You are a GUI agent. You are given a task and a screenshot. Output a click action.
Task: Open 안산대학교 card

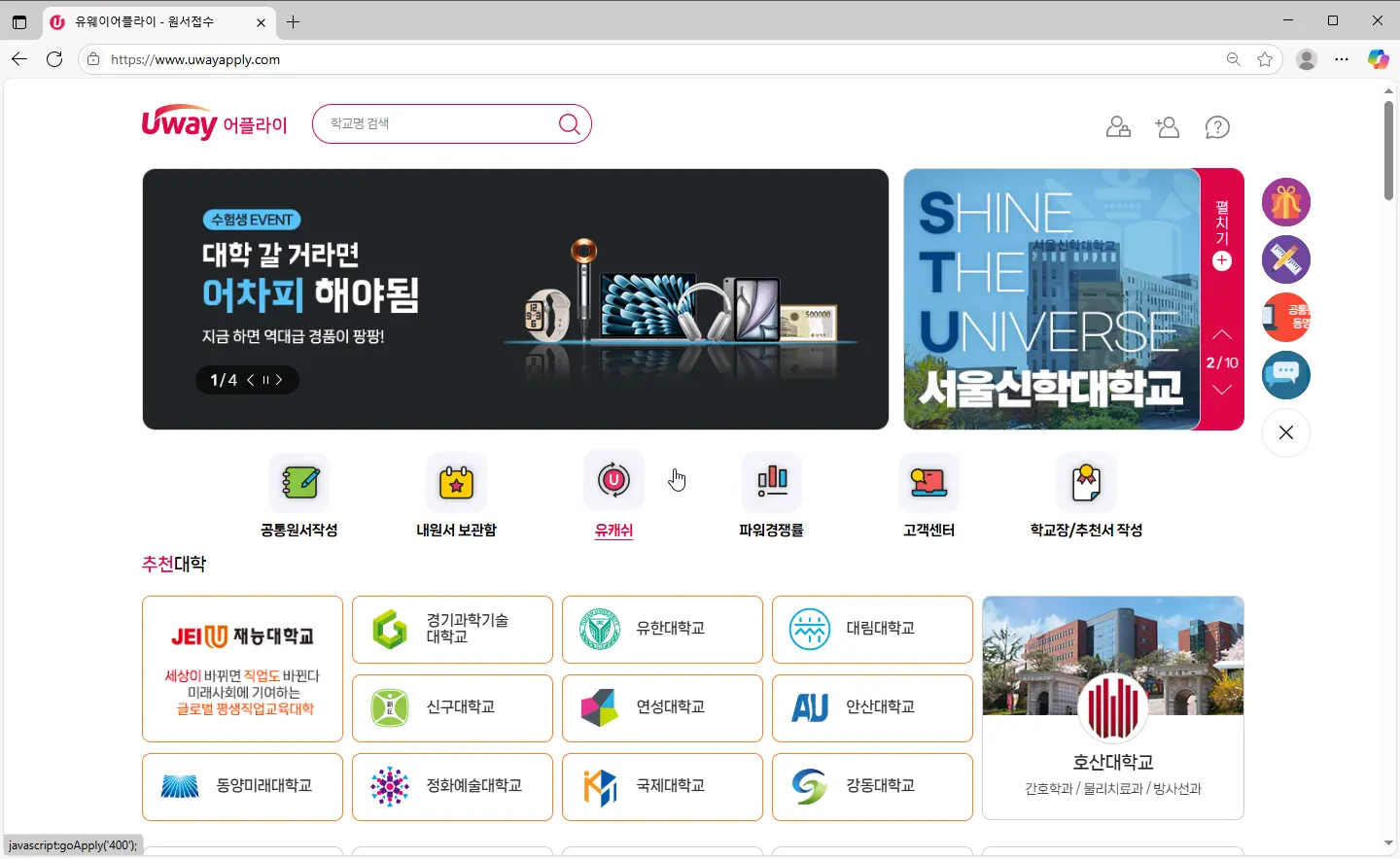click(872, 708)
